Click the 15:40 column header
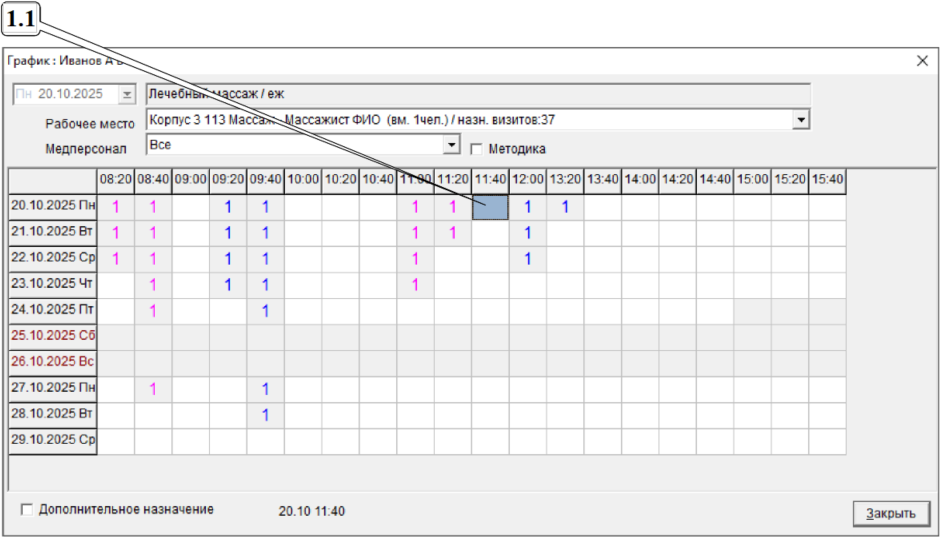The image size is (940, 537). (x=827, y=179)
